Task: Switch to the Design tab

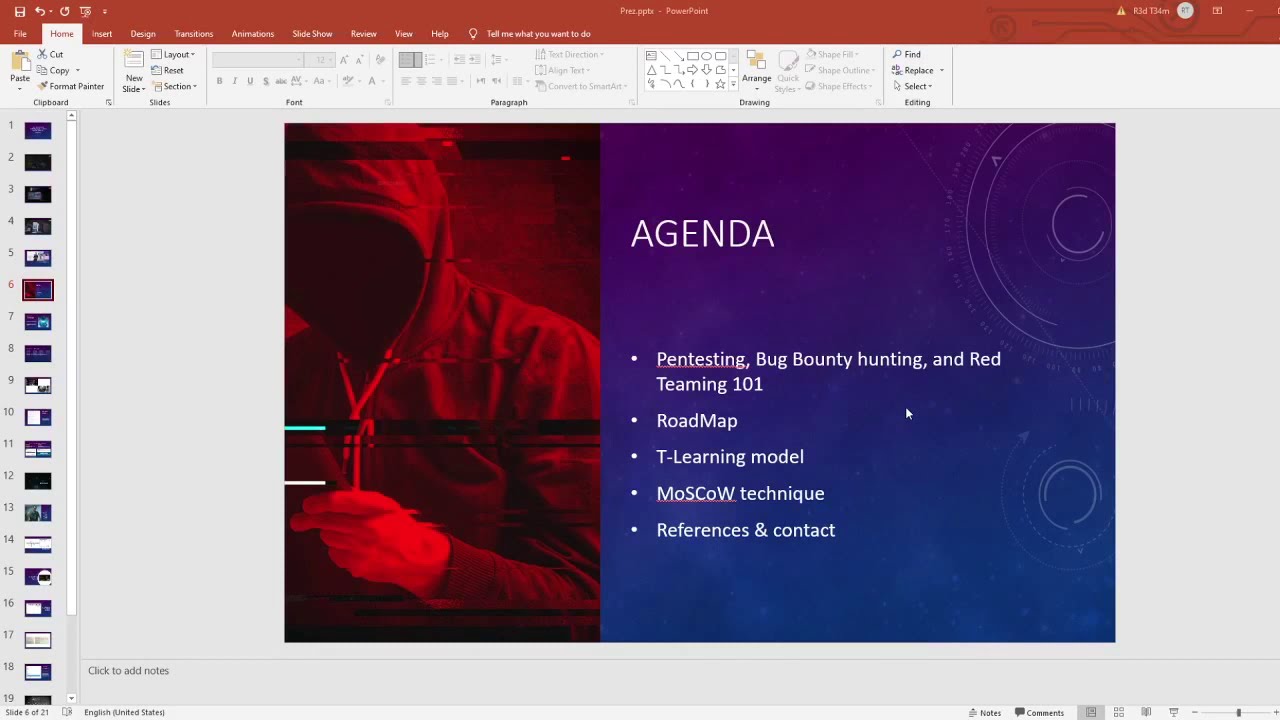Action: (x=143, y=34)
